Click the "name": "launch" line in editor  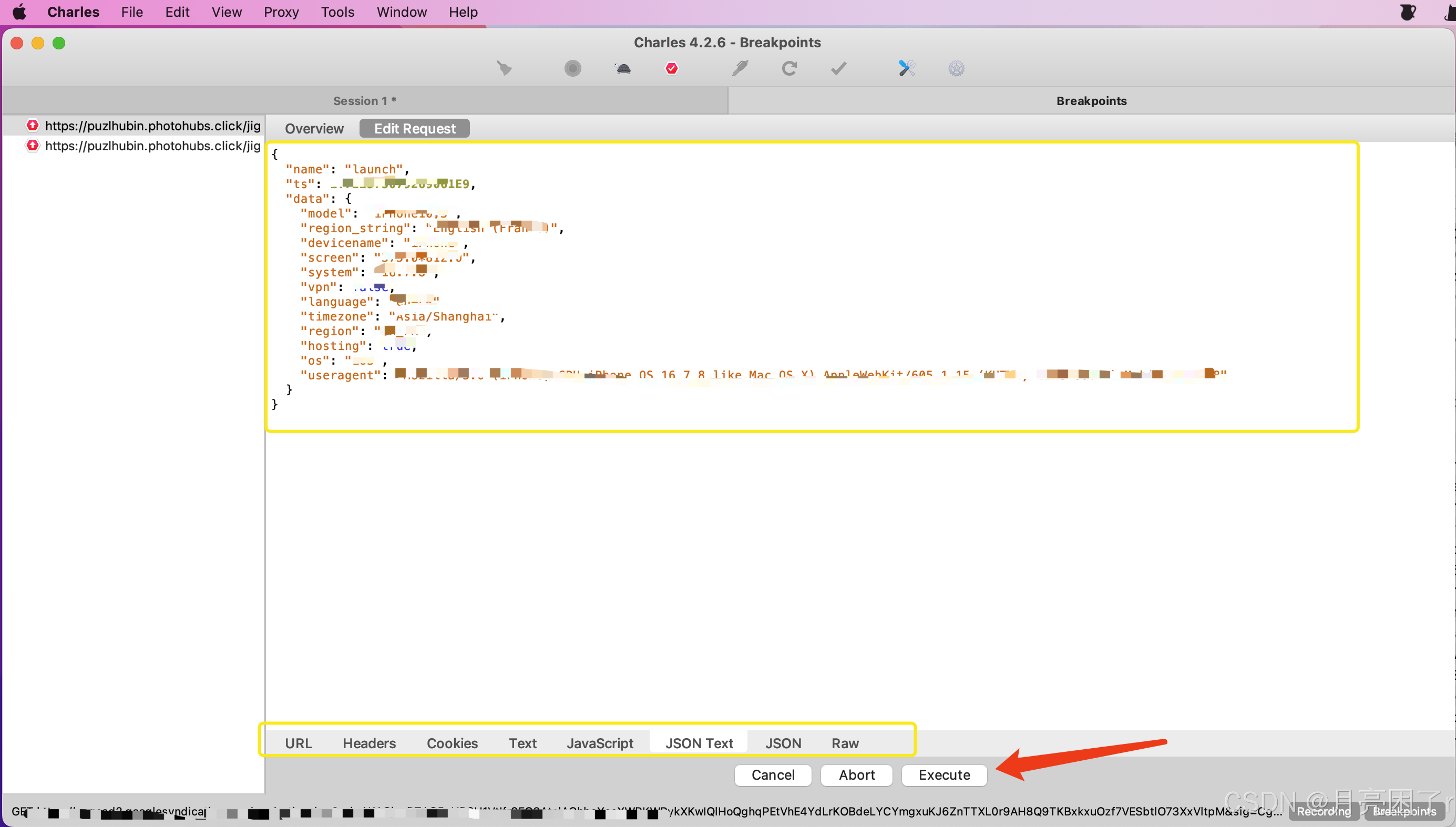click(347, 169)
